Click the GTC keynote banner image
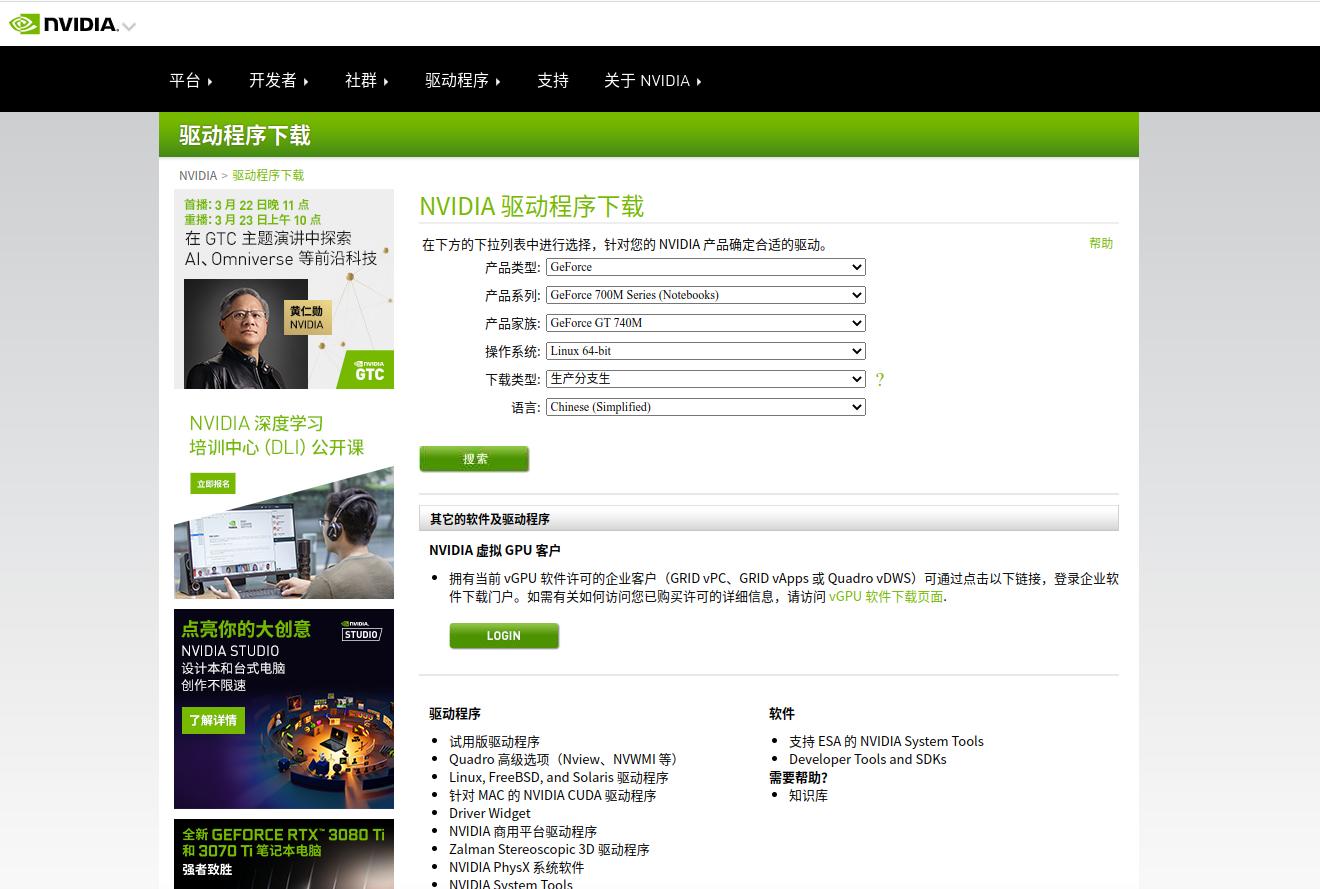 point(284,289)
